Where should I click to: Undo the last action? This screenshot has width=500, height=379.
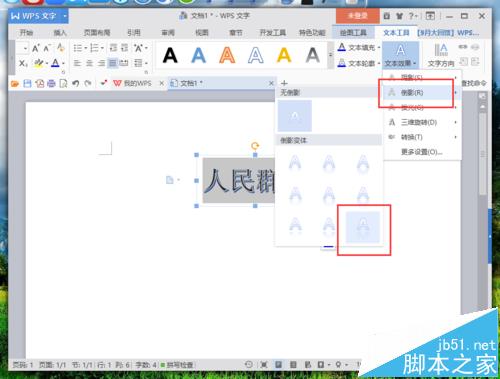click(x=76, y=83)
